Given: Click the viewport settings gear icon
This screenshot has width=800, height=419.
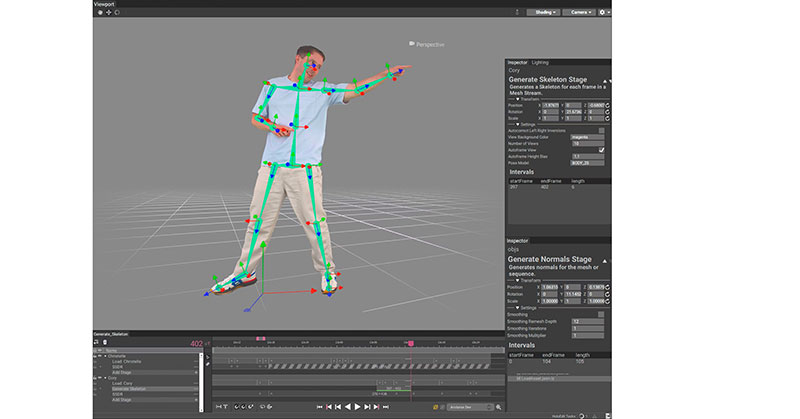Looking at the screenshot, I should click(x=603, y=12).
